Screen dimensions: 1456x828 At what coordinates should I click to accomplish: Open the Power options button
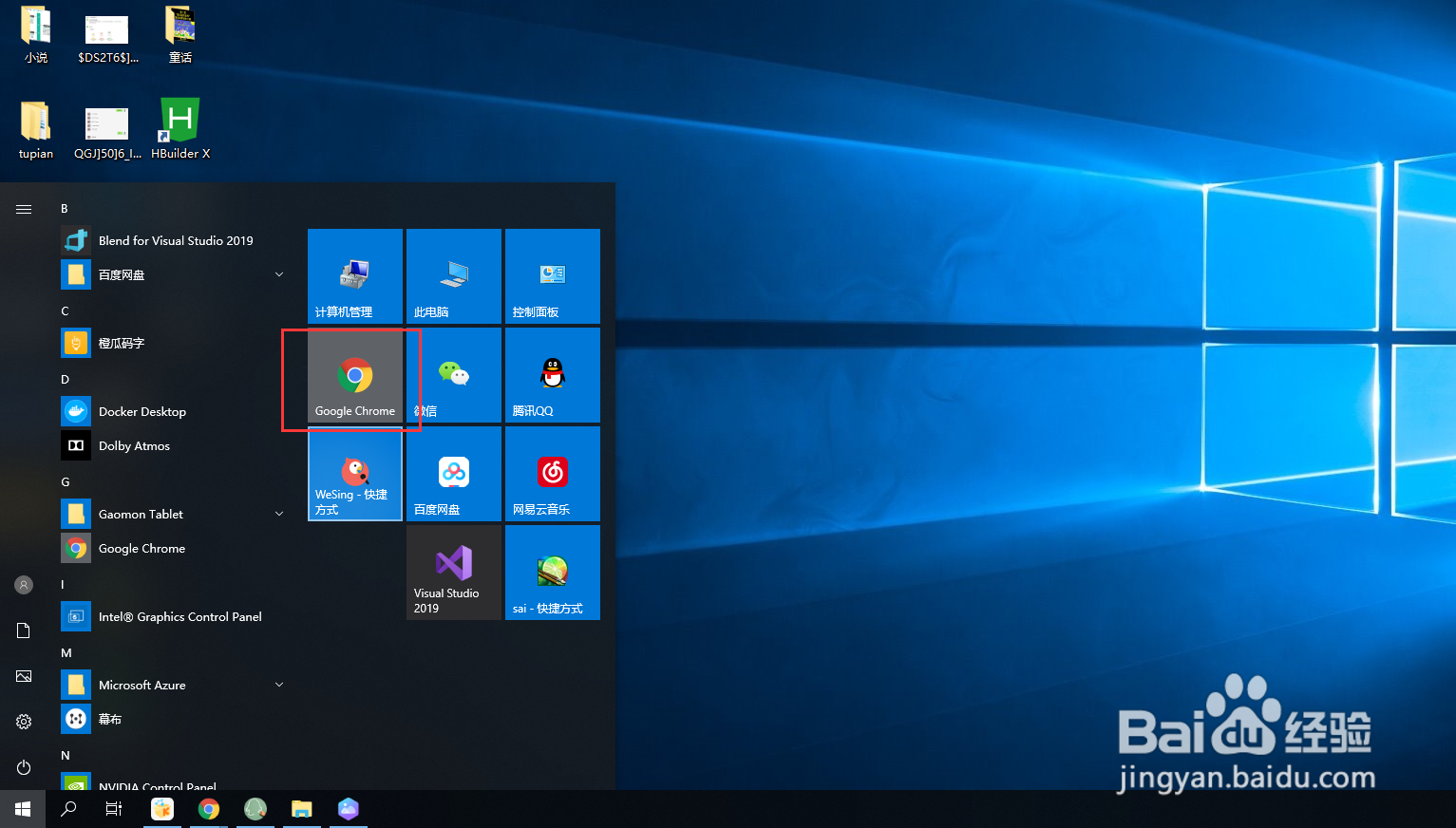[x=24, y=767]
